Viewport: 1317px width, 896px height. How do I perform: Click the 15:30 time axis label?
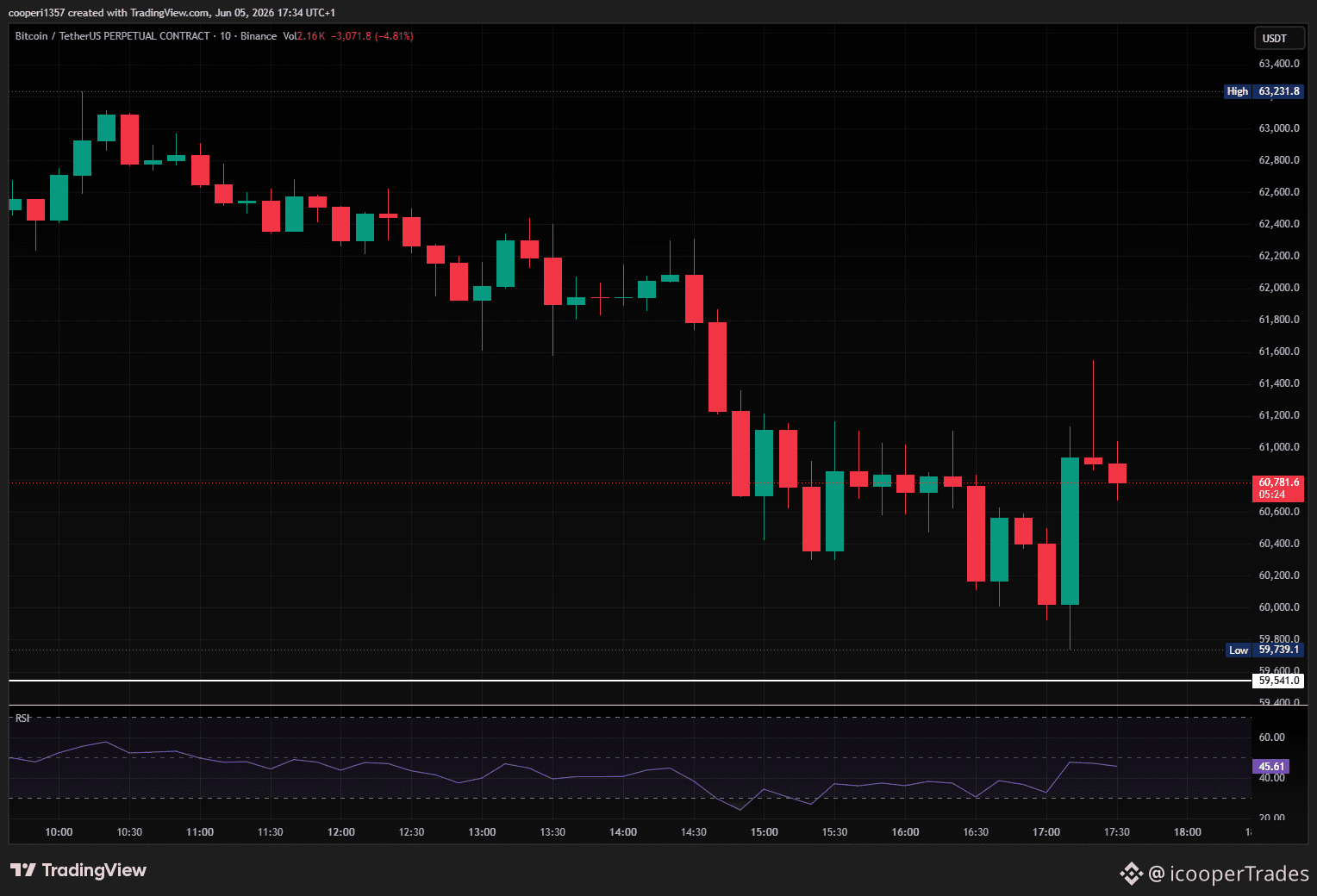pos(834,832)
